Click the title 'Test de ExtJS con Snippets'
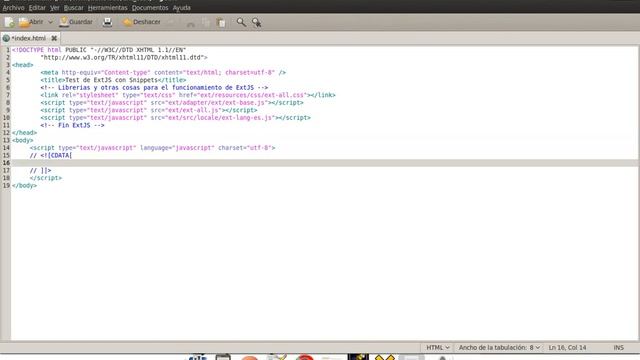The image size is (640, 360). click(111, 80)
